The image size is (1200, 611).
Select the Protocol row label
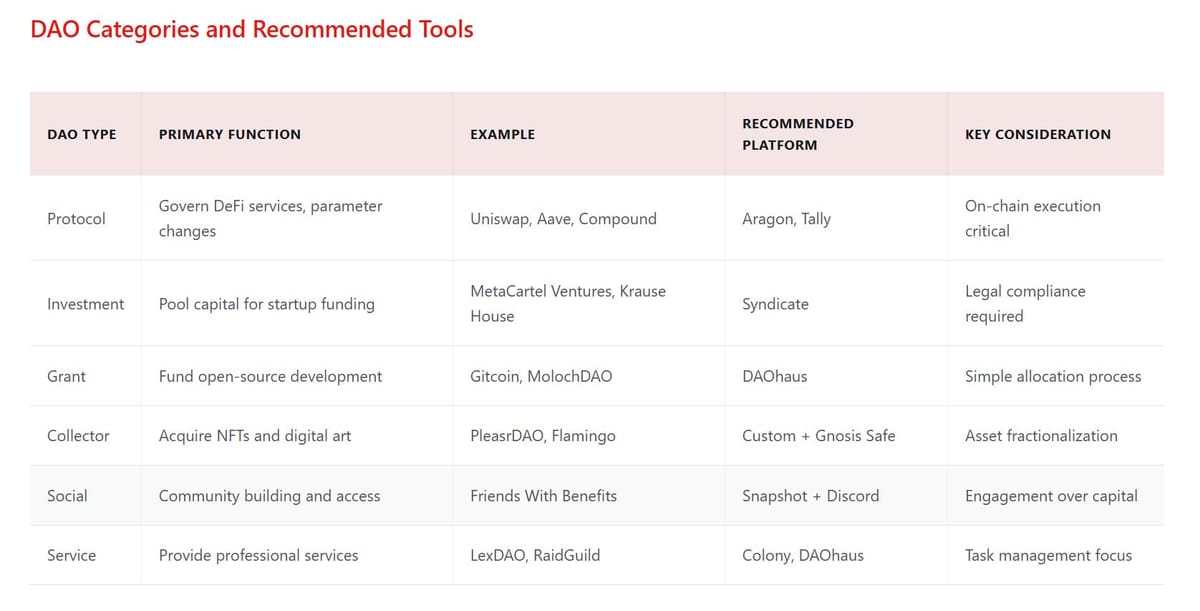click(x=76, y=218)
